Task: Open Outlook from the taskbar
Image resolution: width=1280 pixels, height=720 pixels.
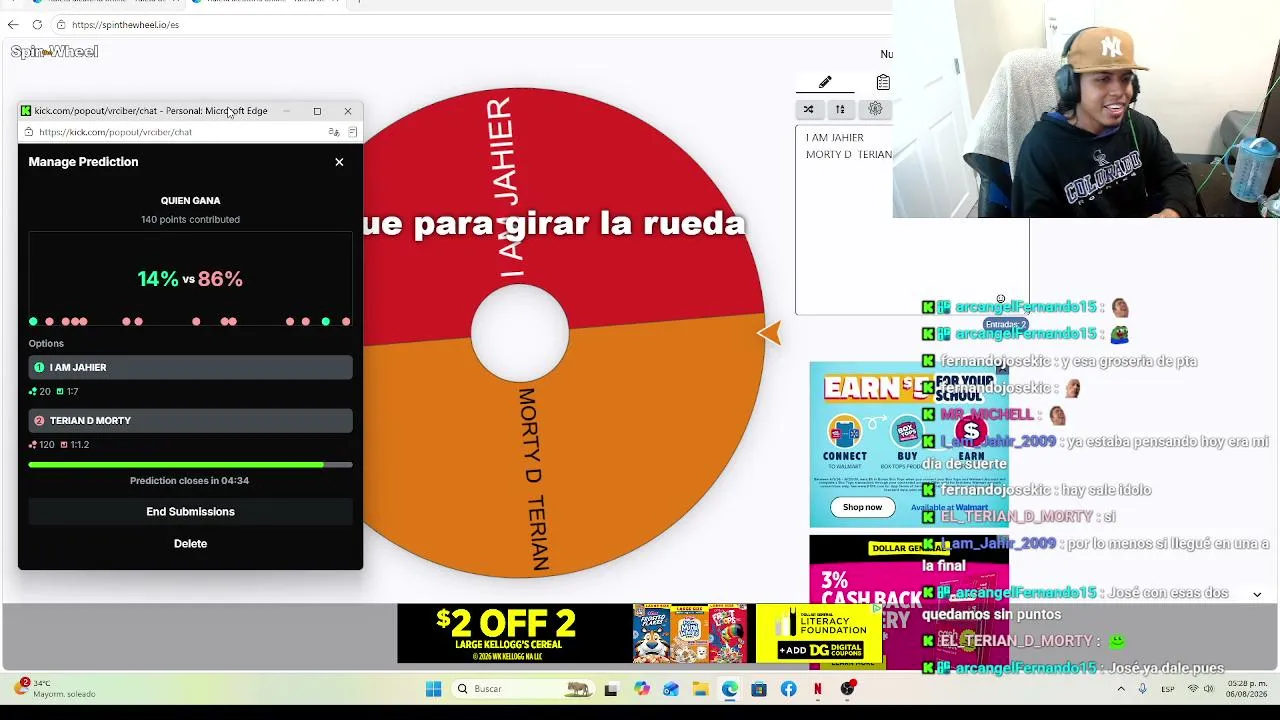Action: pos(671,689)
